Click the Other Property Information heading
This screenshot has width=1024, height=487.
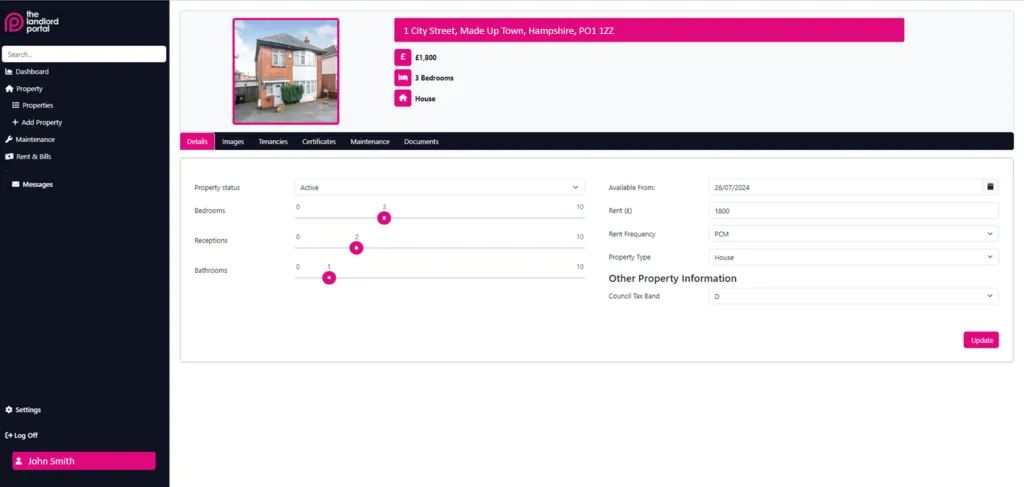point(673,279)
